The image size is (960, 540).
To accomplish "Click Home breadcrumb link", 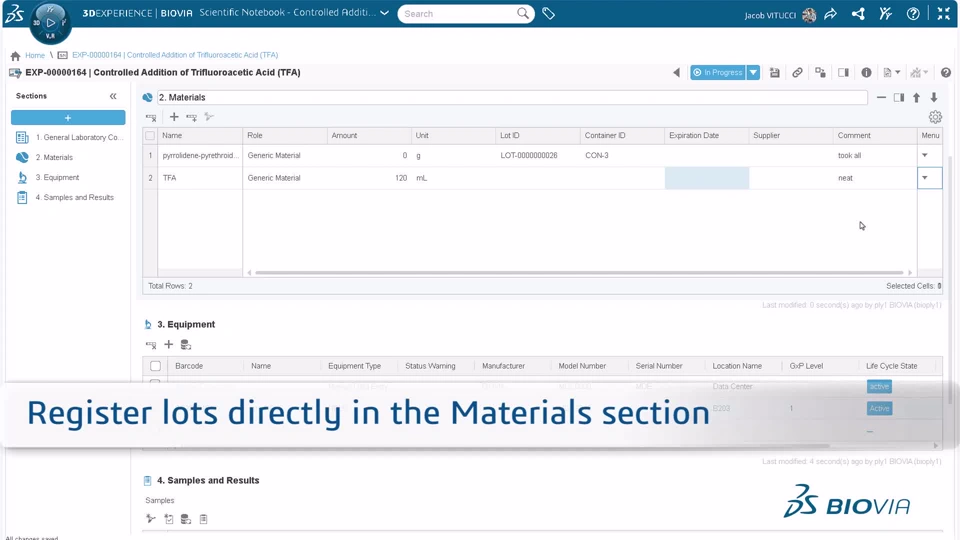I will tap(35, 55).
